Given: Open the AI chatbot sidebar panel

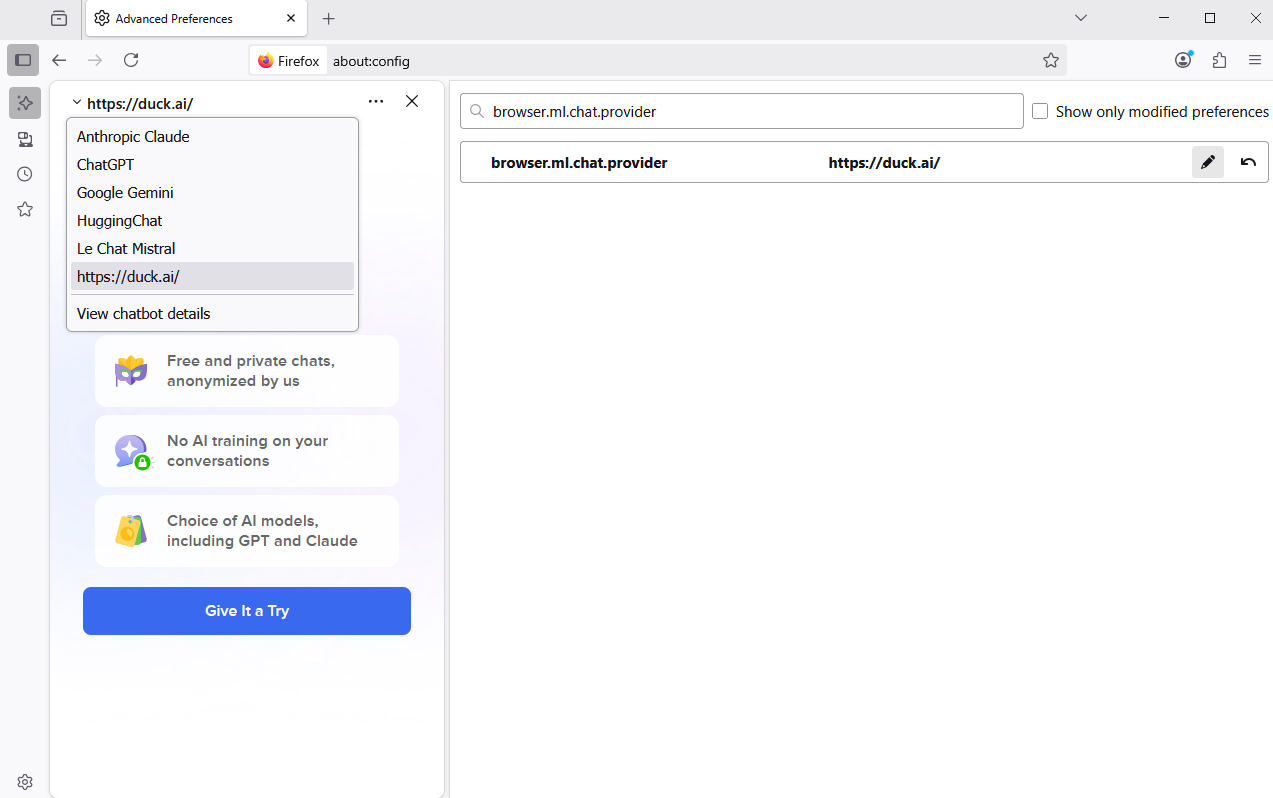Looking at the screenshot, I should pyautogui.click(x=25, y=102).
